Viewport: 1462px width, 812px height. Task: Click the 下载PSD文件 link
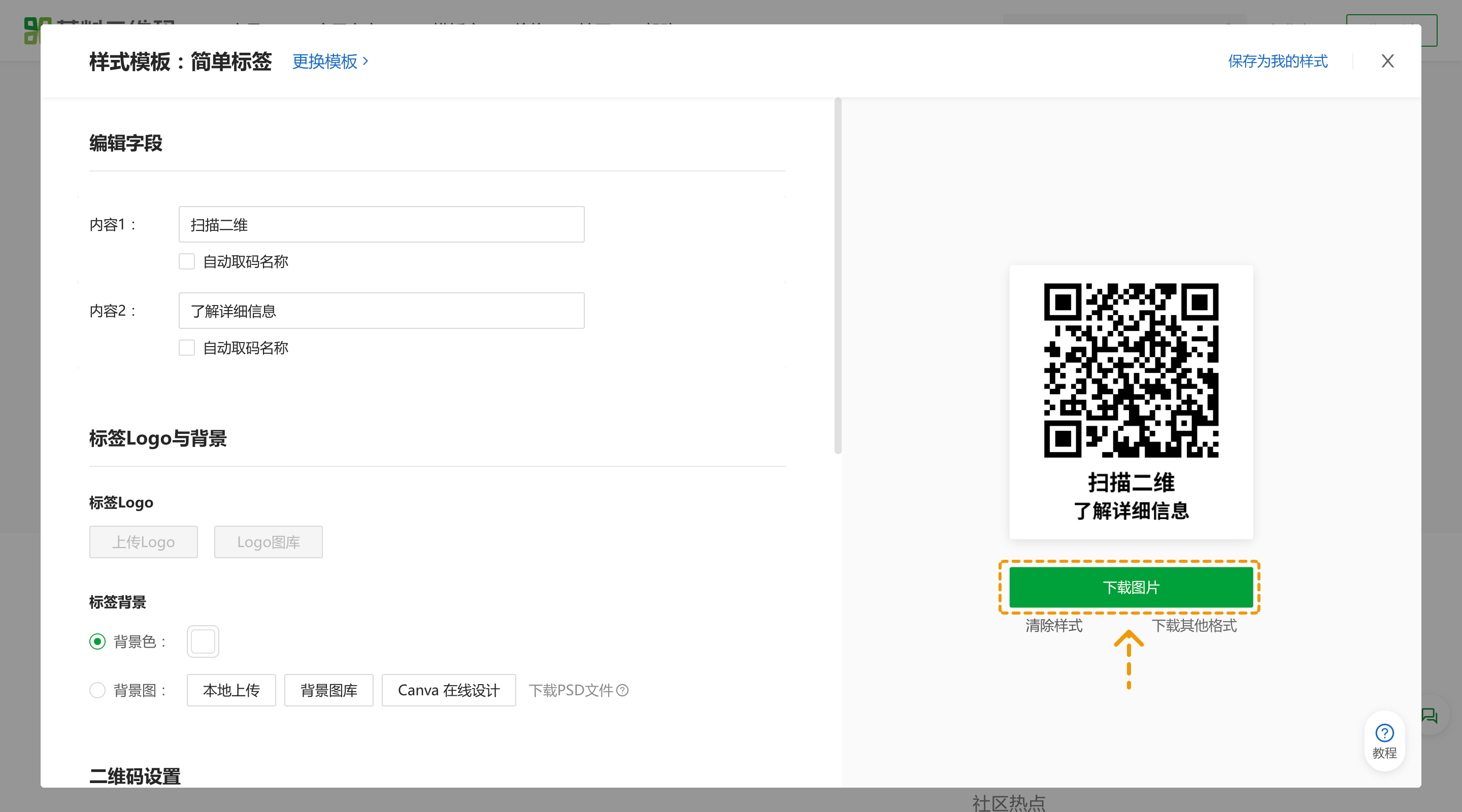(x=571, y=691)
